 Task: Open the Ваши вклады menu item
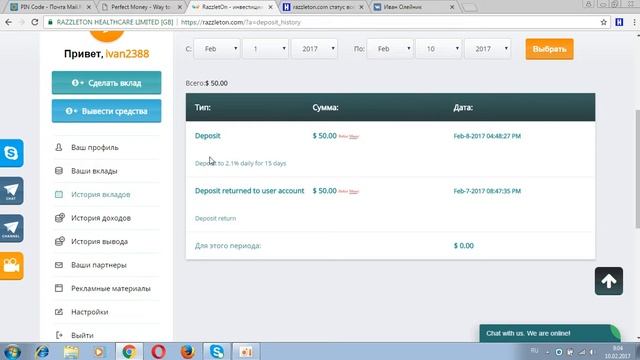pos(94,171)
